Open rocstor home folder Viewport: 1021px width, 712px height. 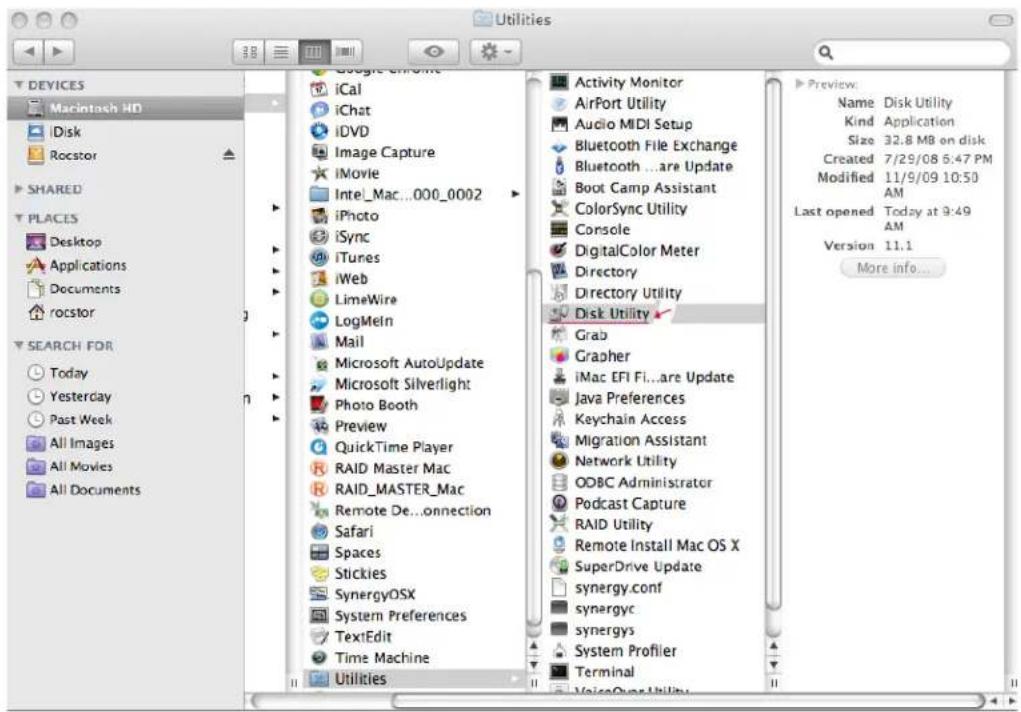pyautogui.click(x=61, y=312)
